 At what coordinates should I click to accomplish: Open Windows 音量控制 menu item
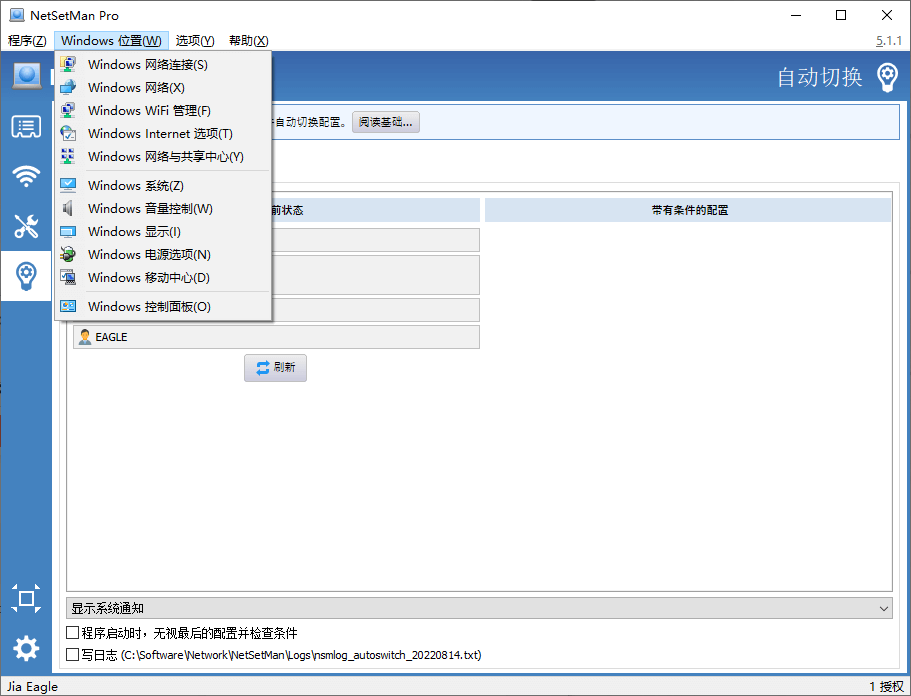tap(163, 209)
